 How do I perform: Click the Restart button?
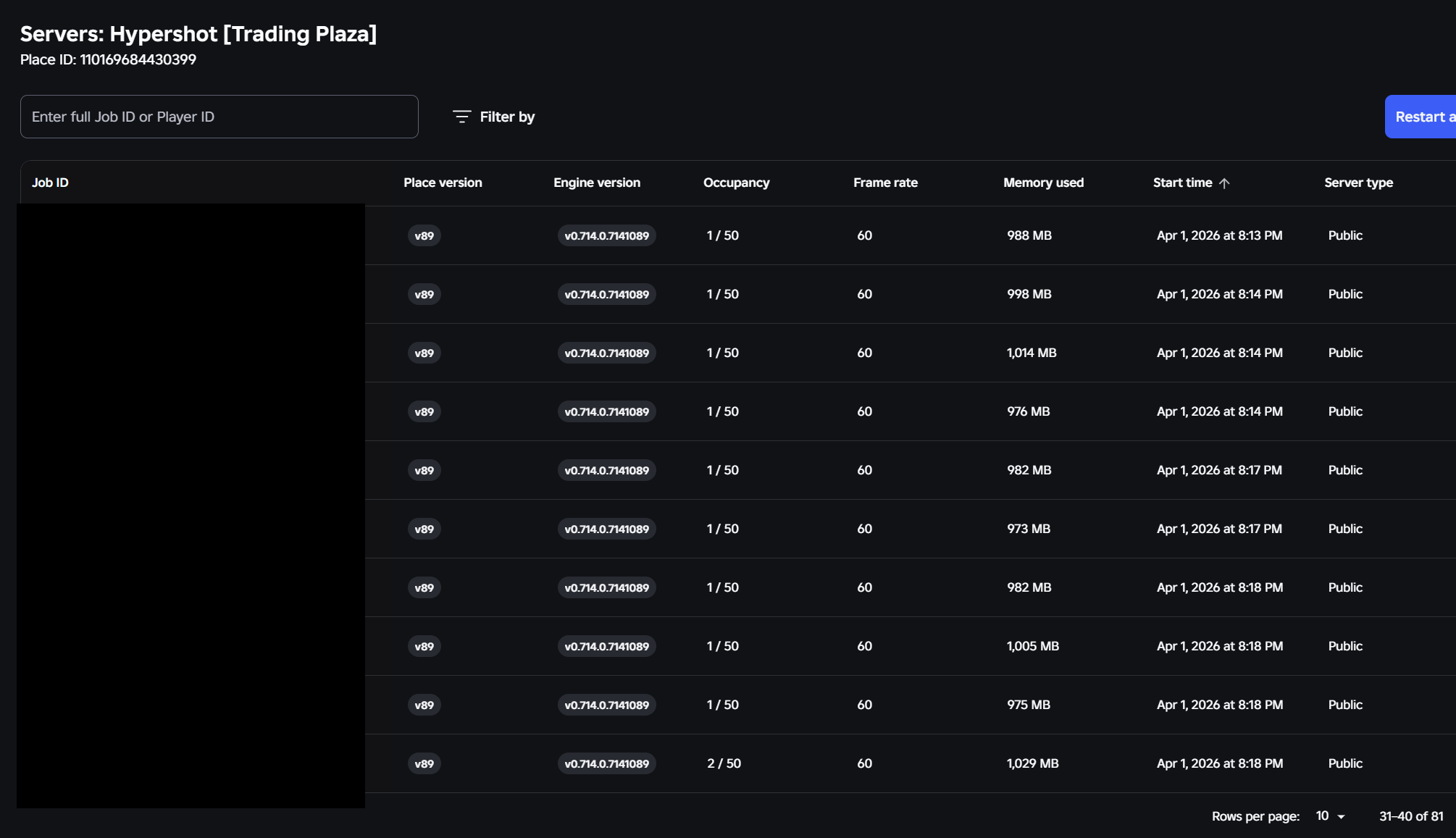click(x=1421, y=117)
